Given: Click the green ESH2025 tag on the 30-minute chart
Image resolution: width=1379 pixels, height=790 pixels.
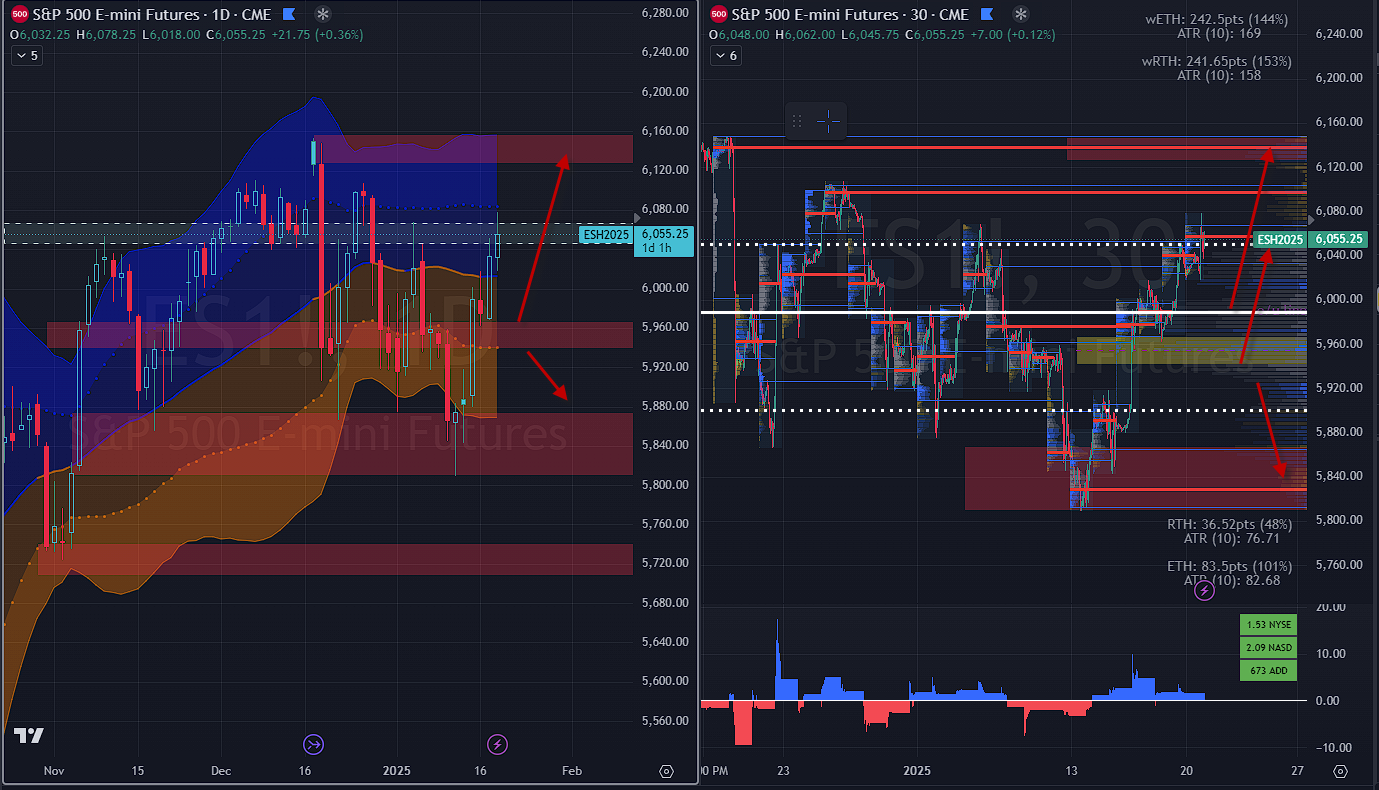Looking at the screenshot, I should point(1280,239).
